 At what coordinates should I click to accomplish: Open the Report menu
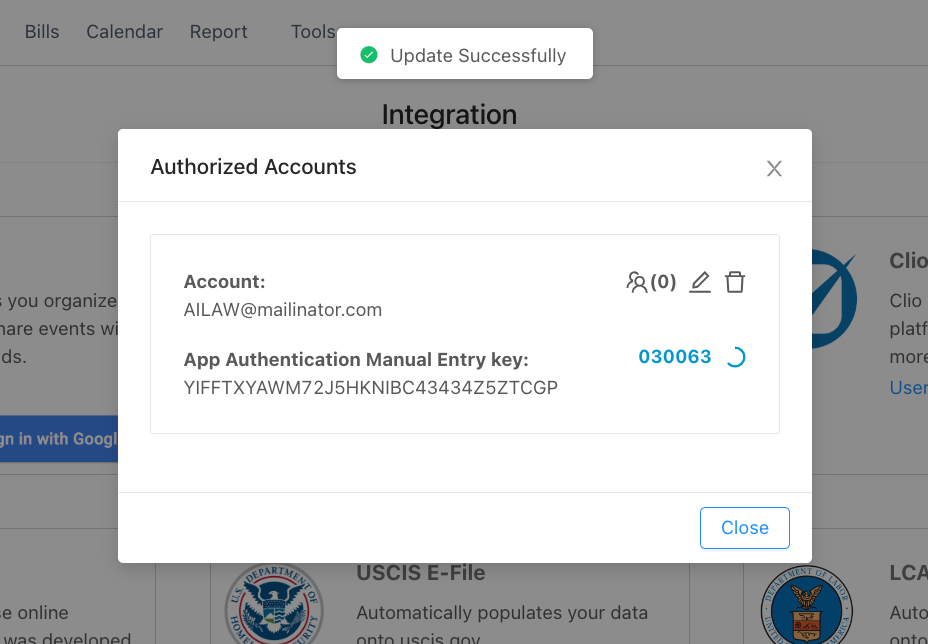(x=218, y=31)
